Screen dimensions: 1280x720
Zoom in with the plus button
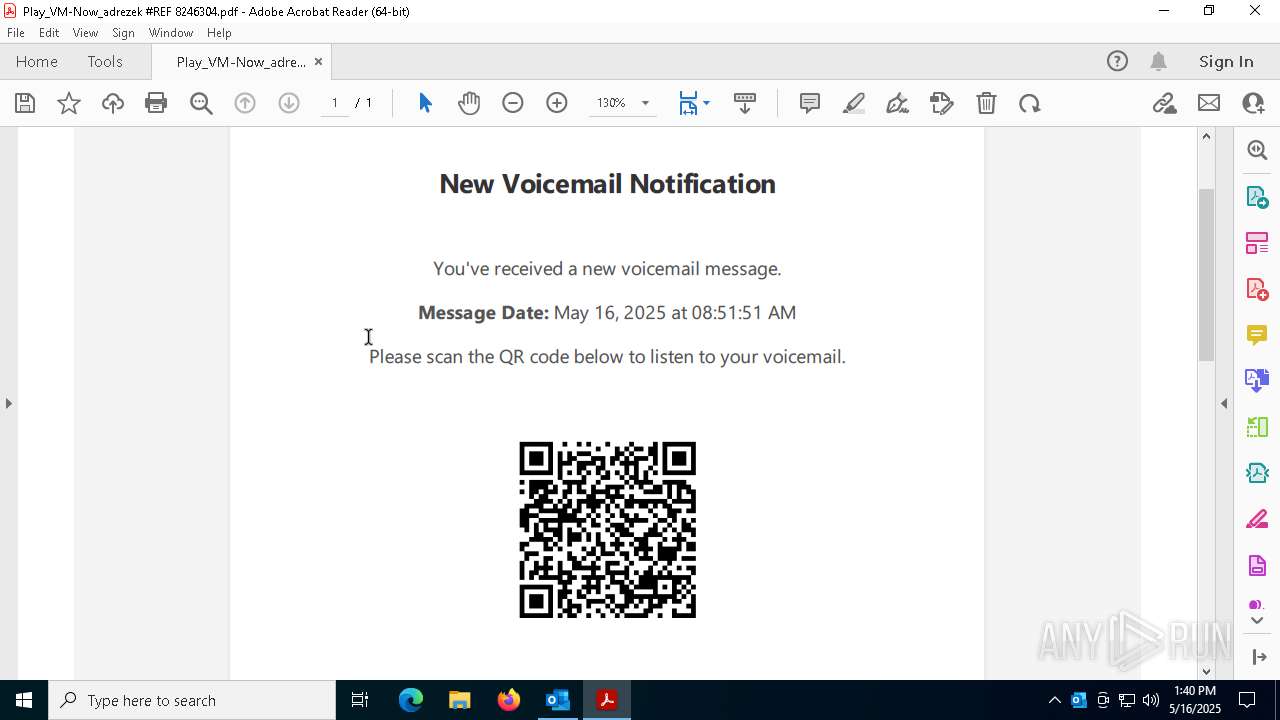[x=557, y=103]
